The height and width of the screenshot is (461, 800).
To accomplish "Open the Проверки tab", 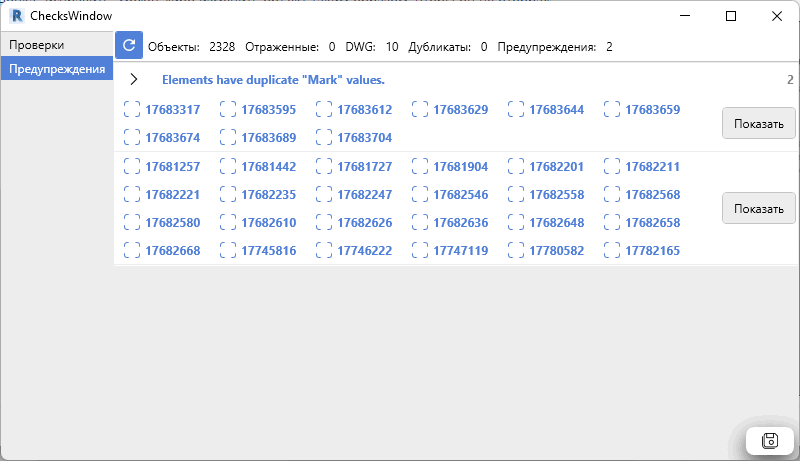I will [x=57, y=45].
